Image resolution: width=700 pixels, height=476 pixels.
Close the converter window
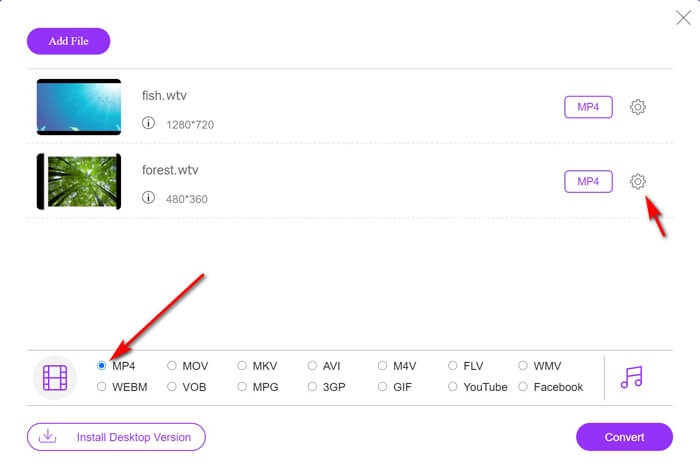tap(683, 17)
